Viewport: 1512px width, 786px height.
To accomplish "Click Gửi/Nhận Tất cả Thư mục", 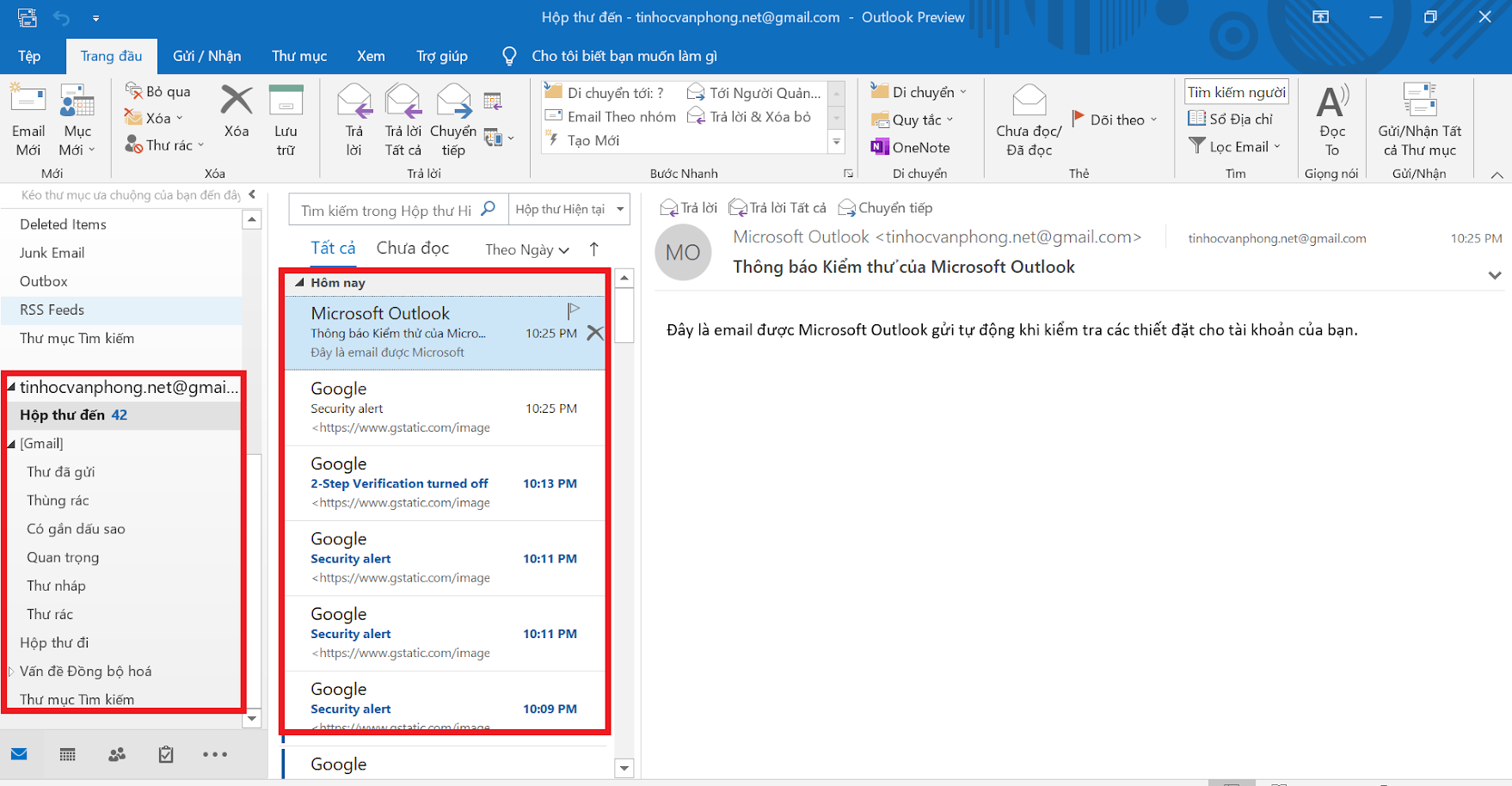I will [1419, 120].
